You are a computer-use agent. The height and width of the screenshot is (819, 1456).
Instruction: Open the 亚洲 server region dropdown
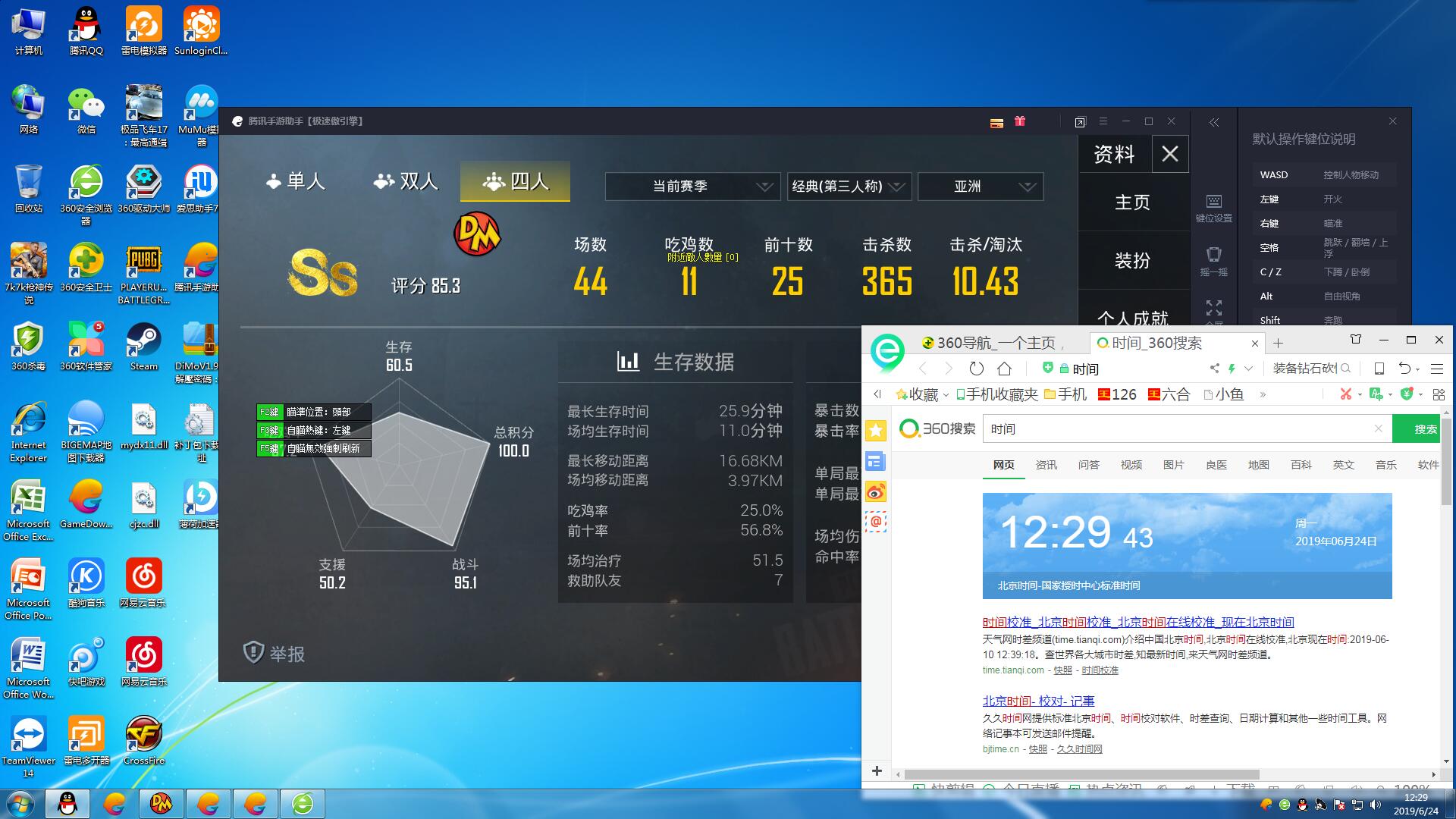click(x=981, y=187)
